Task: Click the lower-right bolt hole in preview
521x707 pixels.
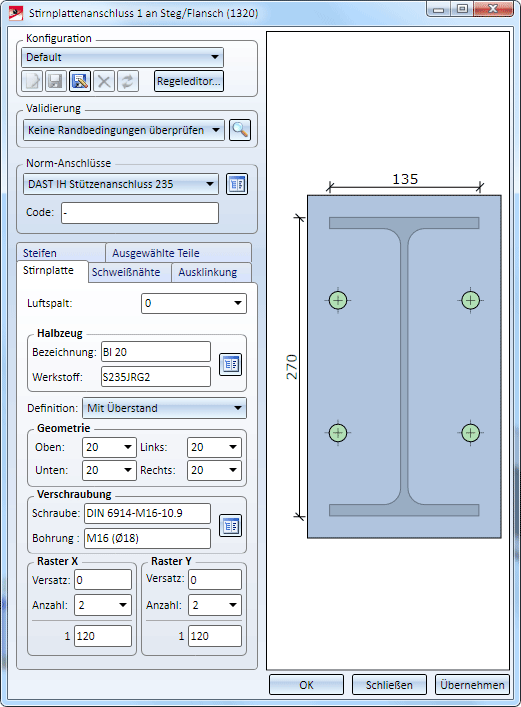Action: pyautogui.click(x=470, y=433)
